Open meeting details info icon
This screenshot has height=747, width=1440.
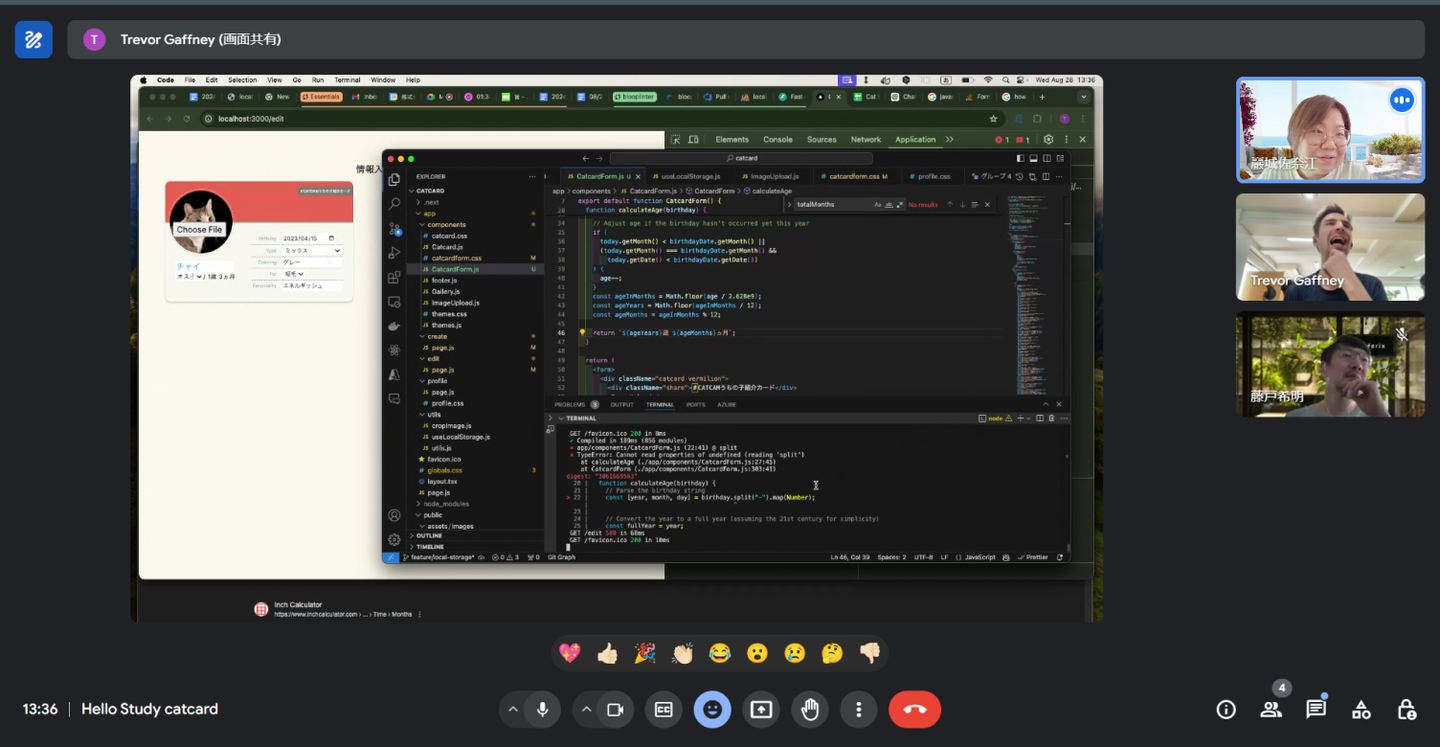point(1226,709)
